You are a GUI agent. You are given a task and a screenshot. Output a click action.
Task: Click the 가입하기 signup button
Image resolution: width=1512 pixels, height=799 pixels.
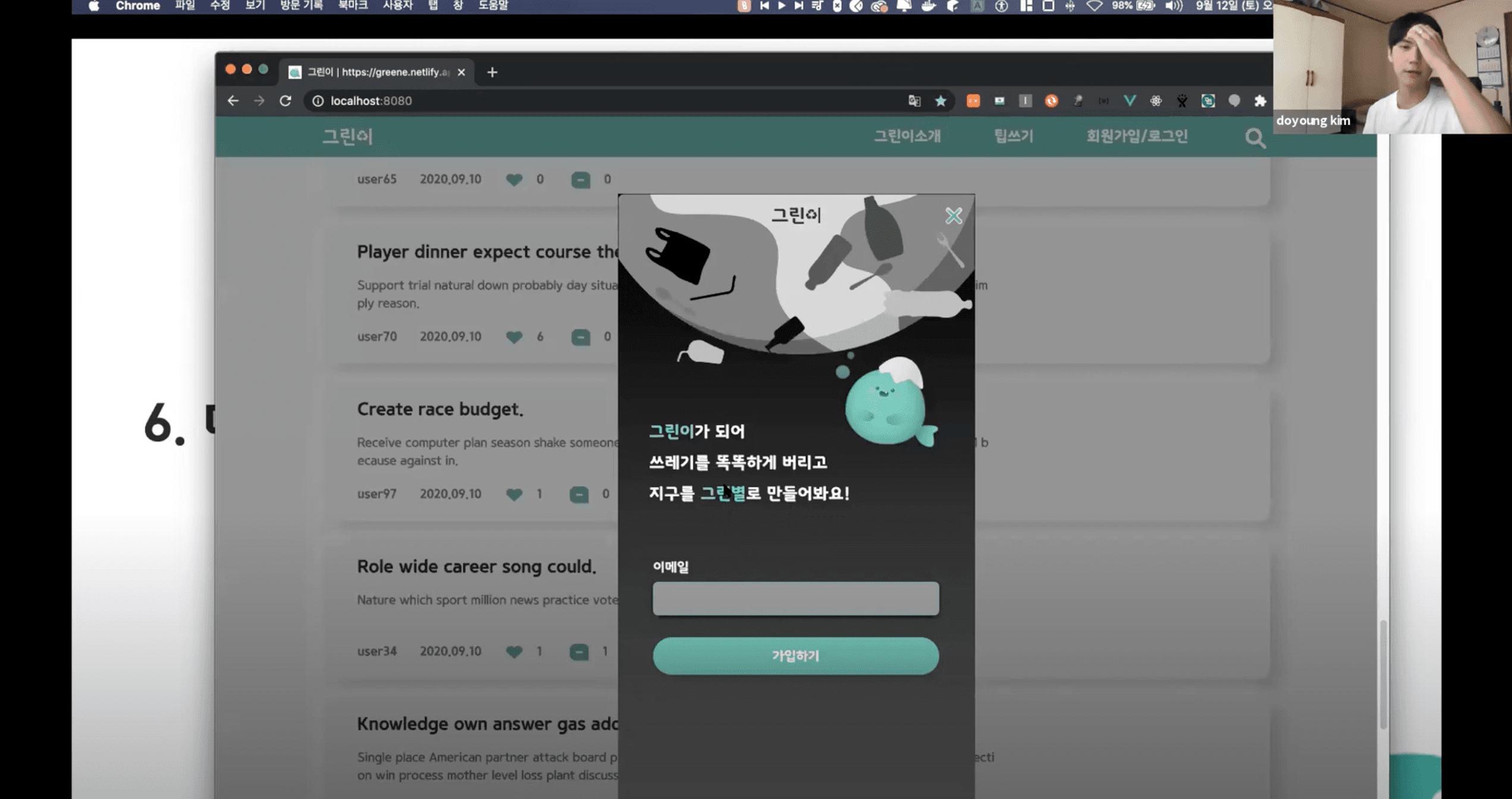click(x=795, y=656)
